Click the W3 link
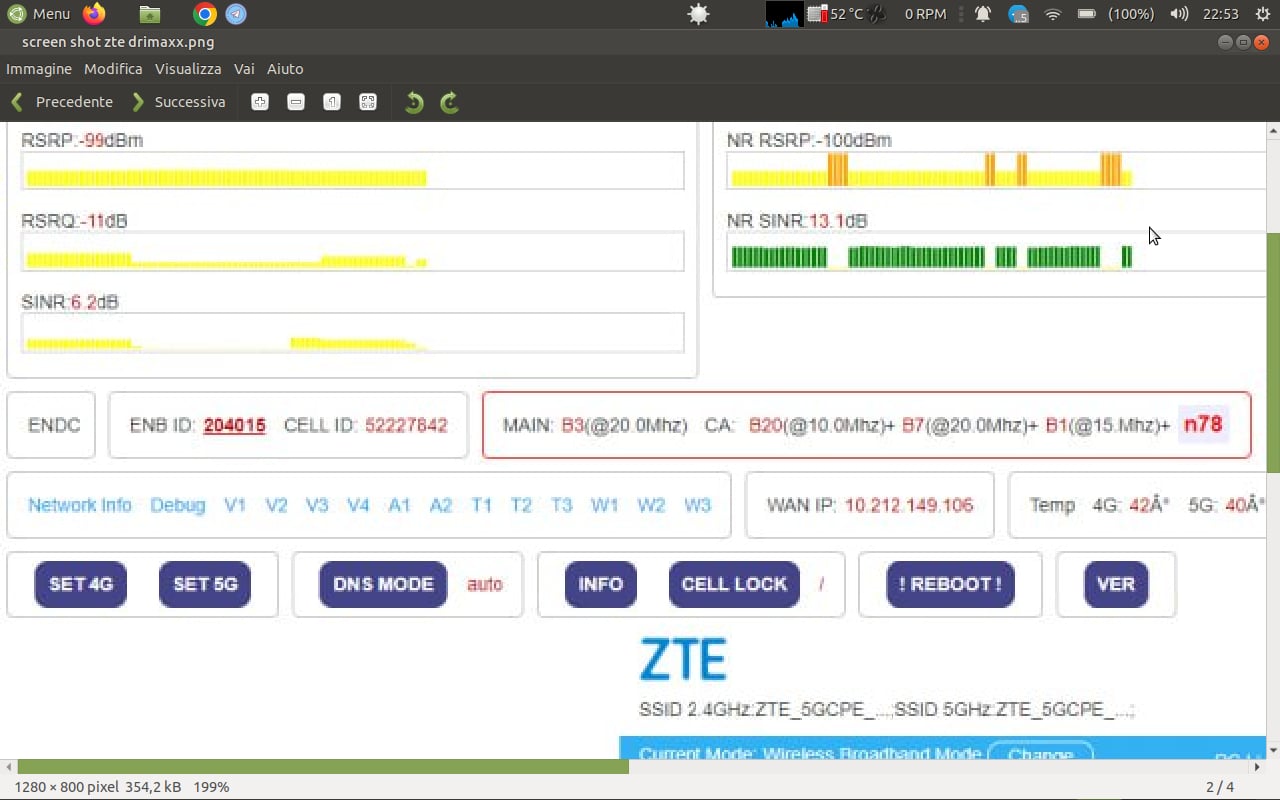1280x800 pixels. 698,505
